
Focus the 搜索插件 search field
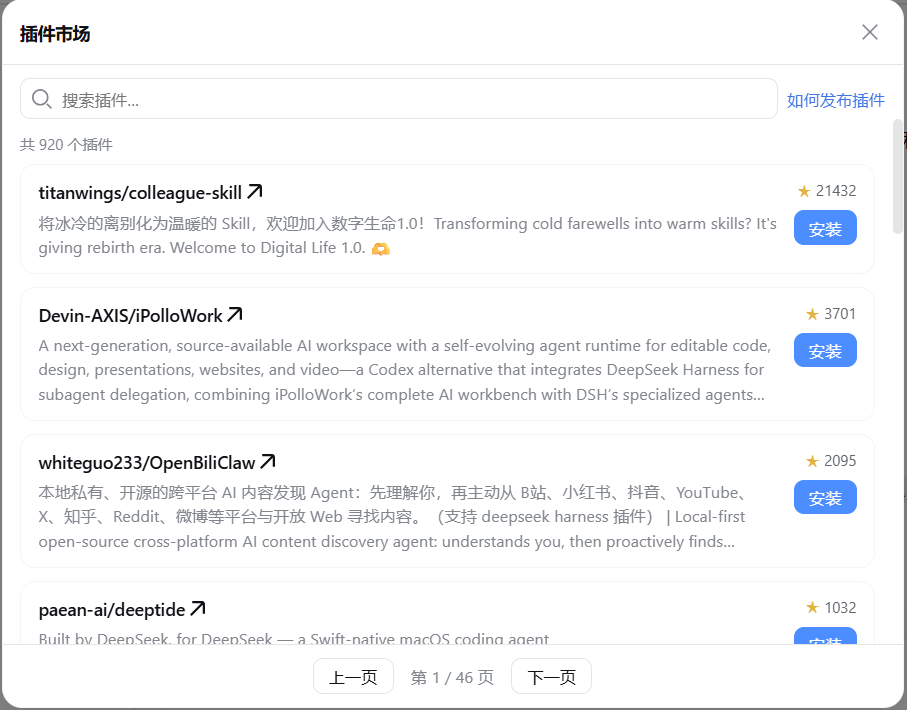[x=399, y=99]
